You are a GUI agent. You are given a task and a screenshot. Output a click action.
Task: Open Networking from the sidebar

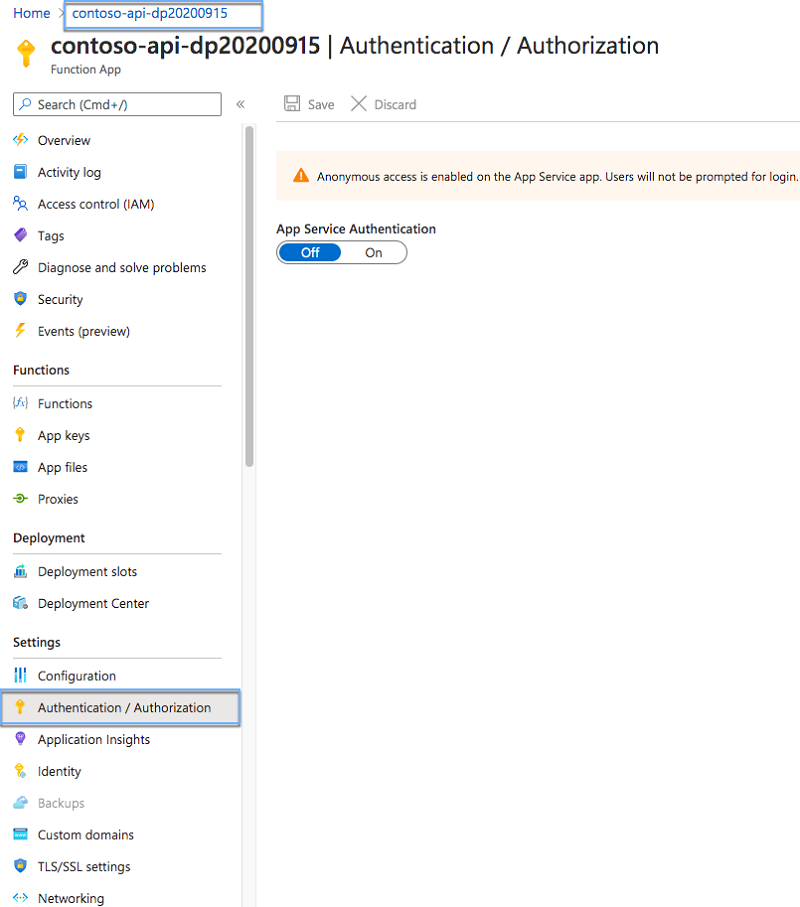click(74, 898)
